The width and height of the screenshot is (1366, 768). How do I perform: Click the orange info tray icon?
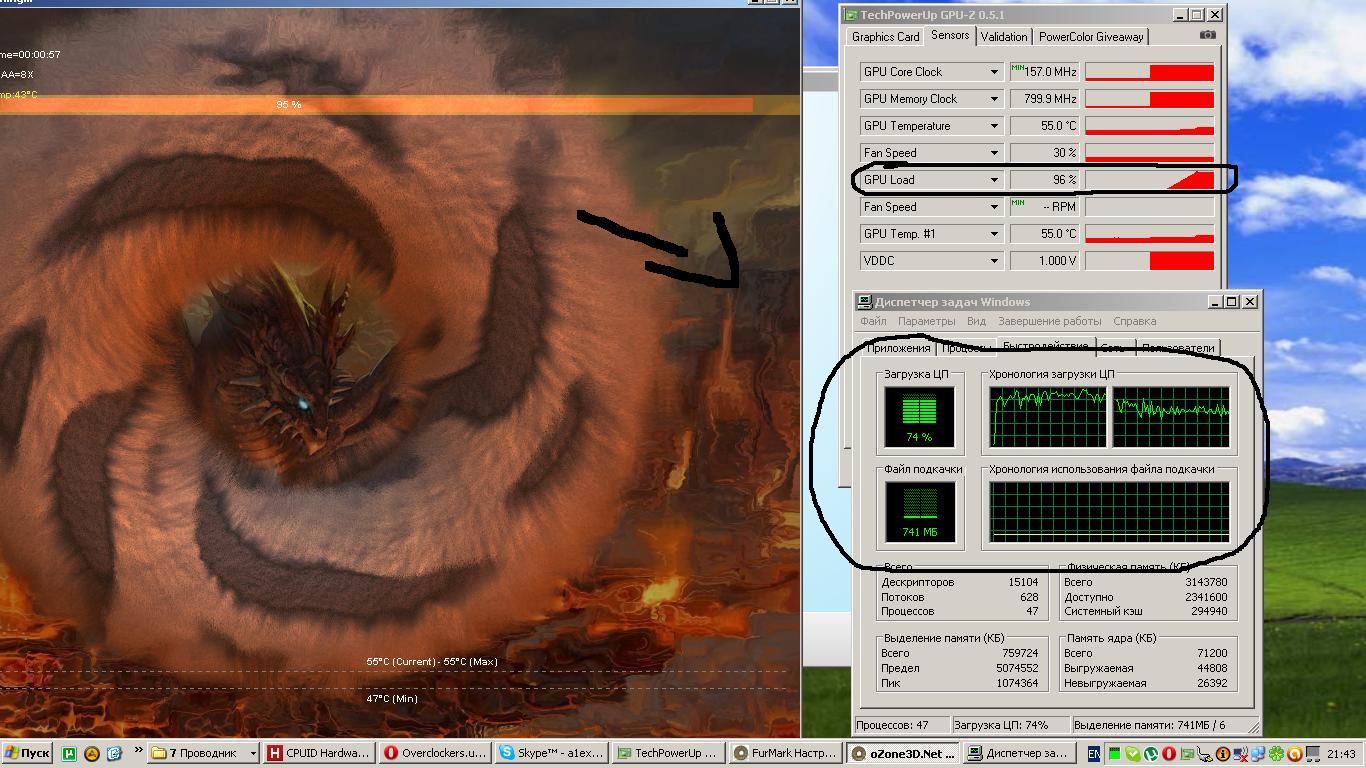(1223, 754)
